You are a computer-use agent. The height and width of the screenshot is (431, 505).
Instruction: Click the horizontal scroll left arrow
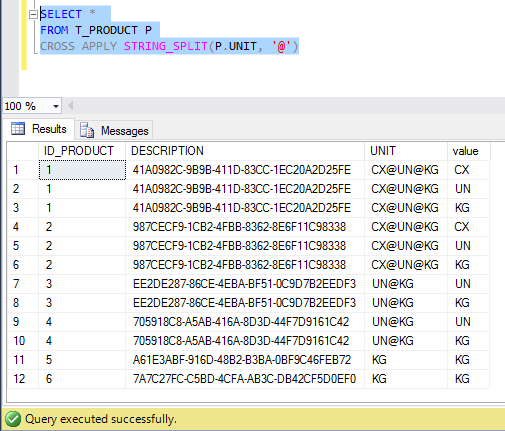70,106
